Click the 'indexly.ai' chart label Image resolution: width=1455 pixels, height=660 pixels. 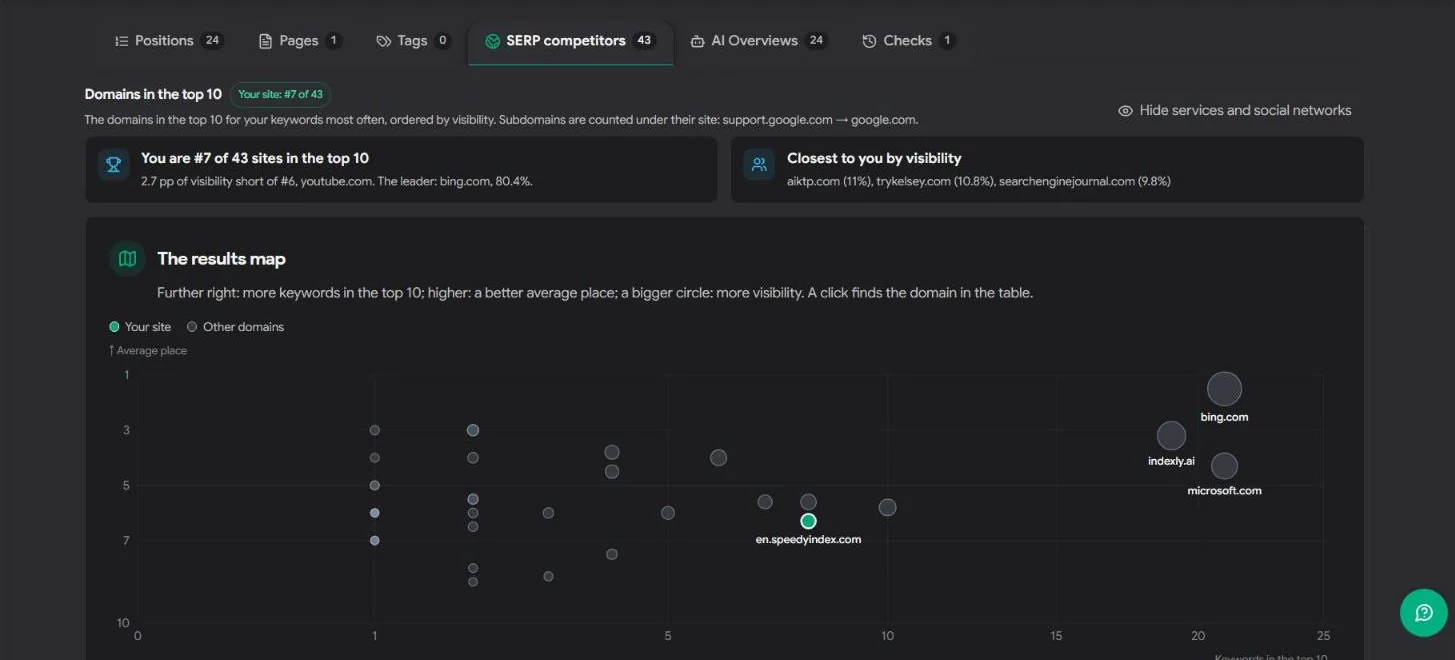[1171, 462]
